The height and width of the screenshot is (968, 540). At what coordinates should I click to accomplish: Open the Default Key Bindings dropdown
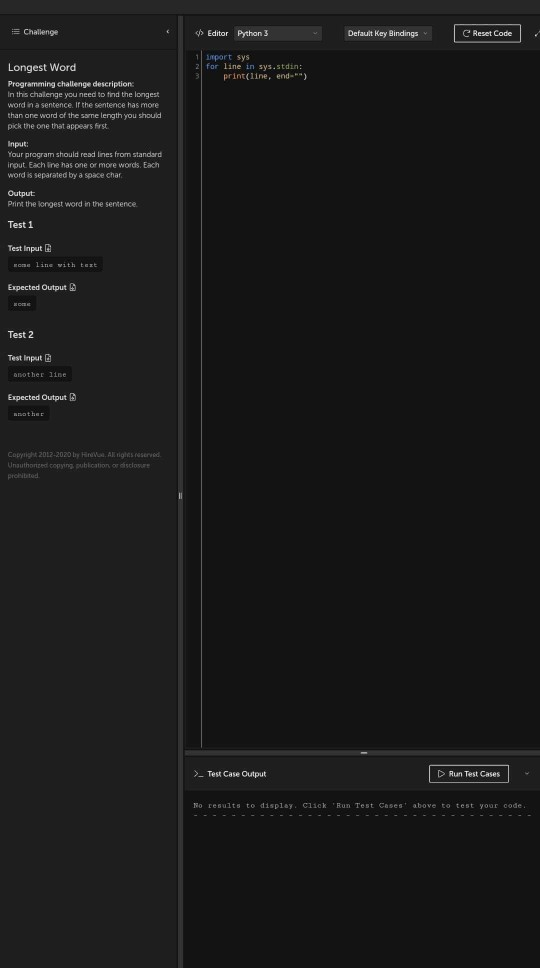388,33
